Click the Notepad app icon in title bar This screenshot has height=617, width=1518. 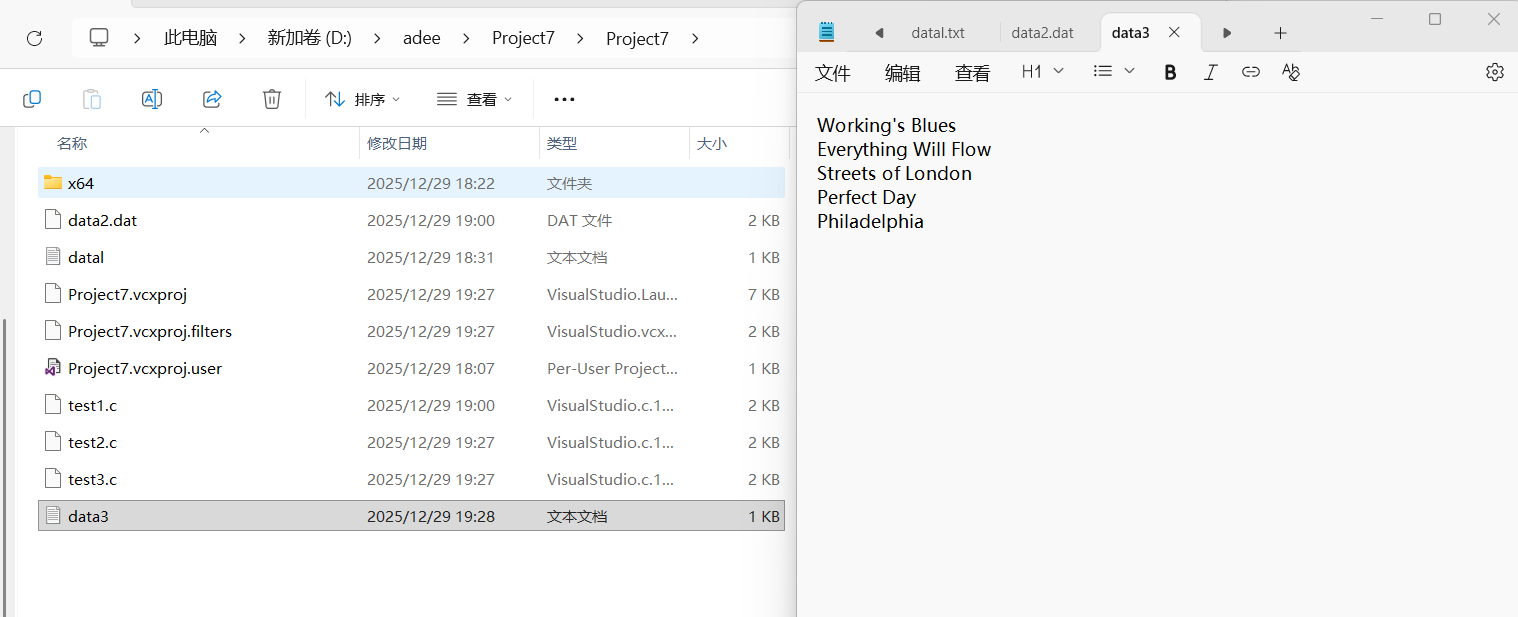pyautogui.click(x=826, y=32)
